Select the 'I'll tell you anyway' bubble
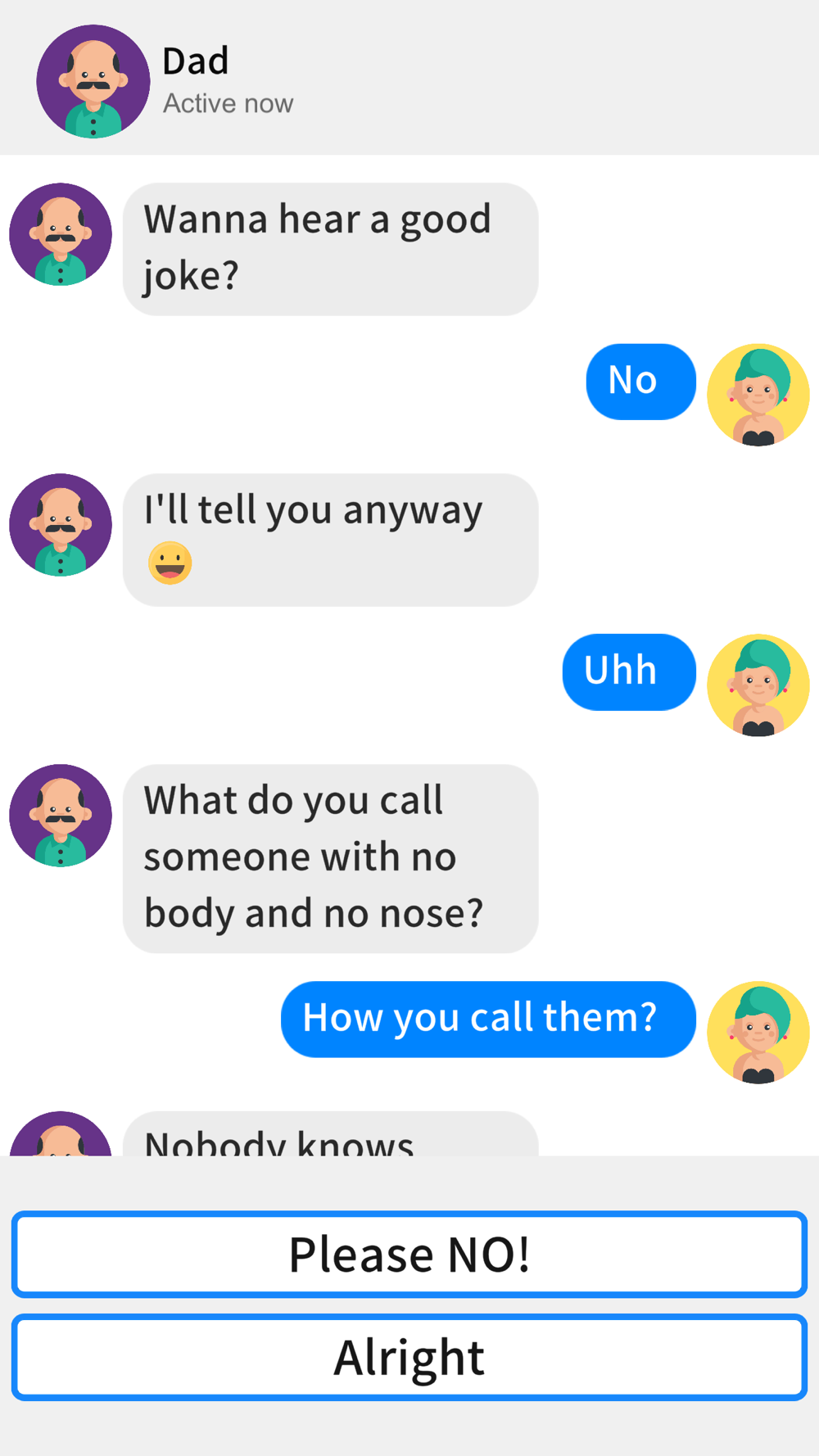Viewport: 819px width, 1456px height. [x=331, y=540]
